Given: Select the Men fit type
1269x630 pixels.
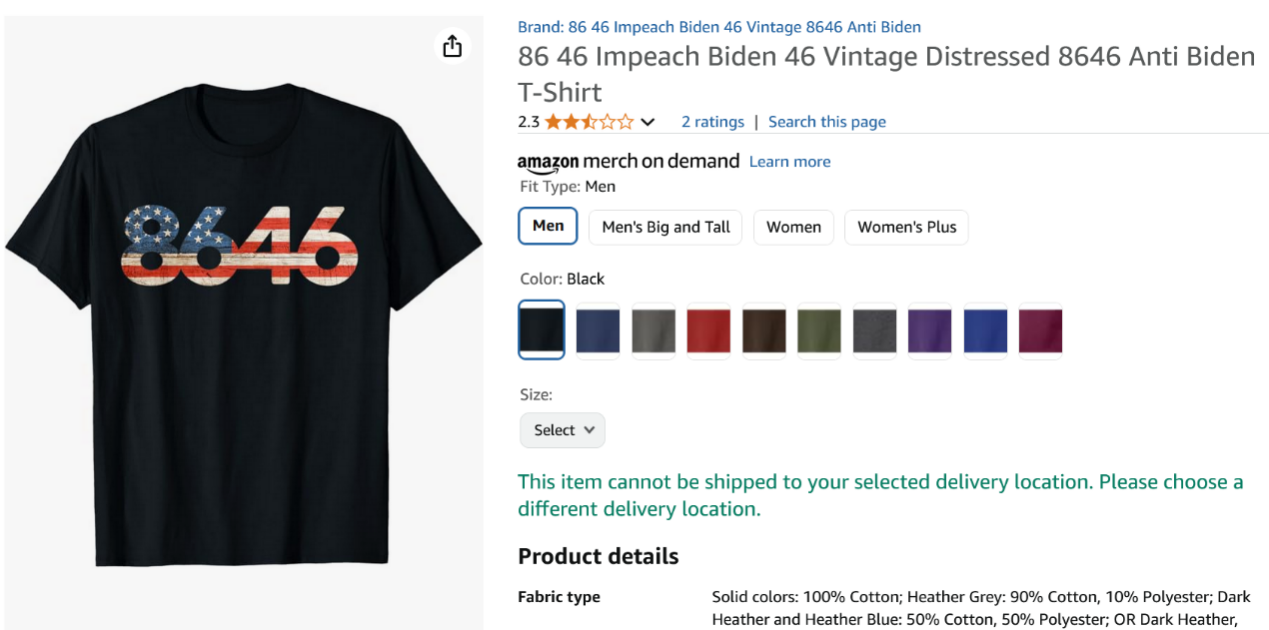Looking at the screenshot, I should tap(548, 226).
